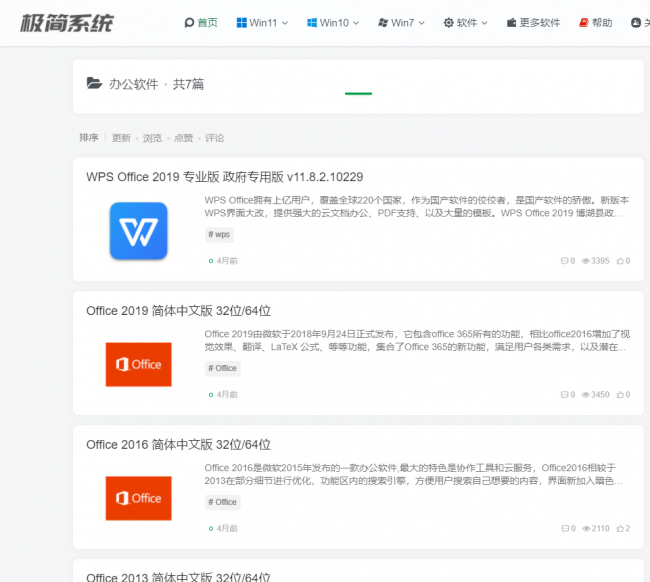Open the Office 2019 简体中文版 article title
This screenshot has height=582, width=650.
179,311
